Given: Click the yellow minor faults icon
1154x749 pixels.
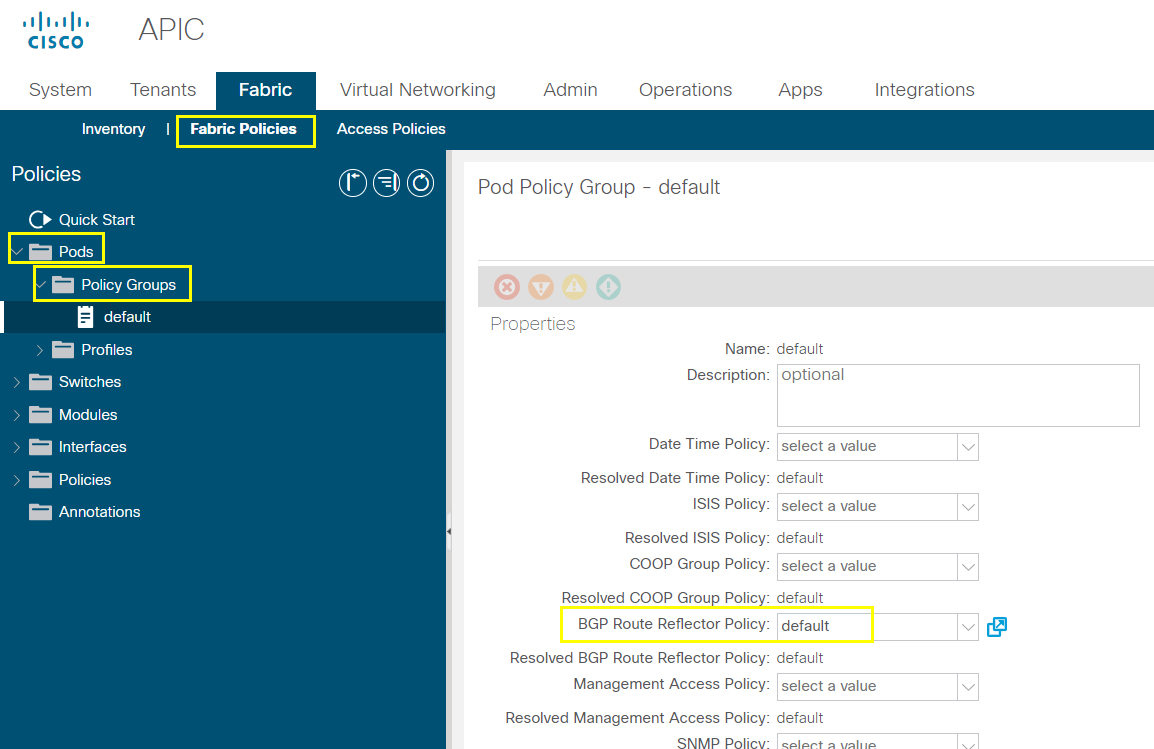Looking at the screenshot, I should point(575,287).
